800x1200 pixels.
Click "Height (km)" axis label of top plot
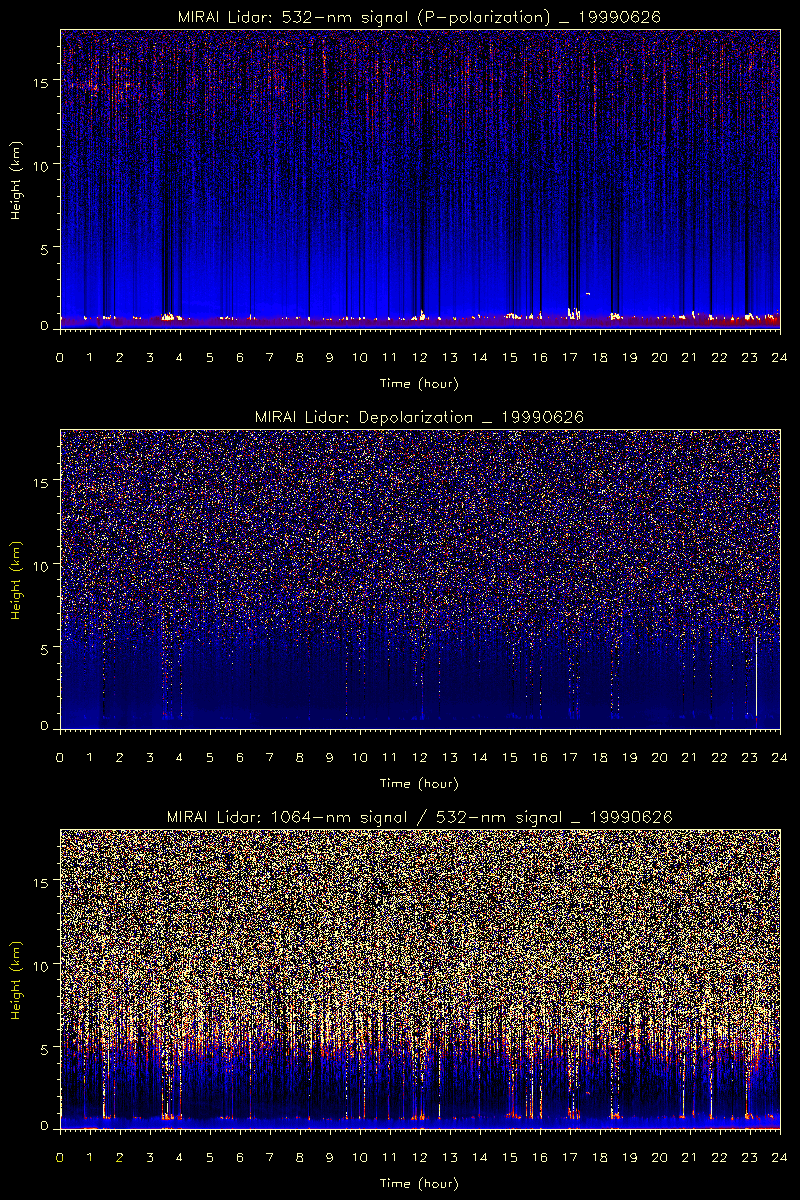(x=16, y=180)
